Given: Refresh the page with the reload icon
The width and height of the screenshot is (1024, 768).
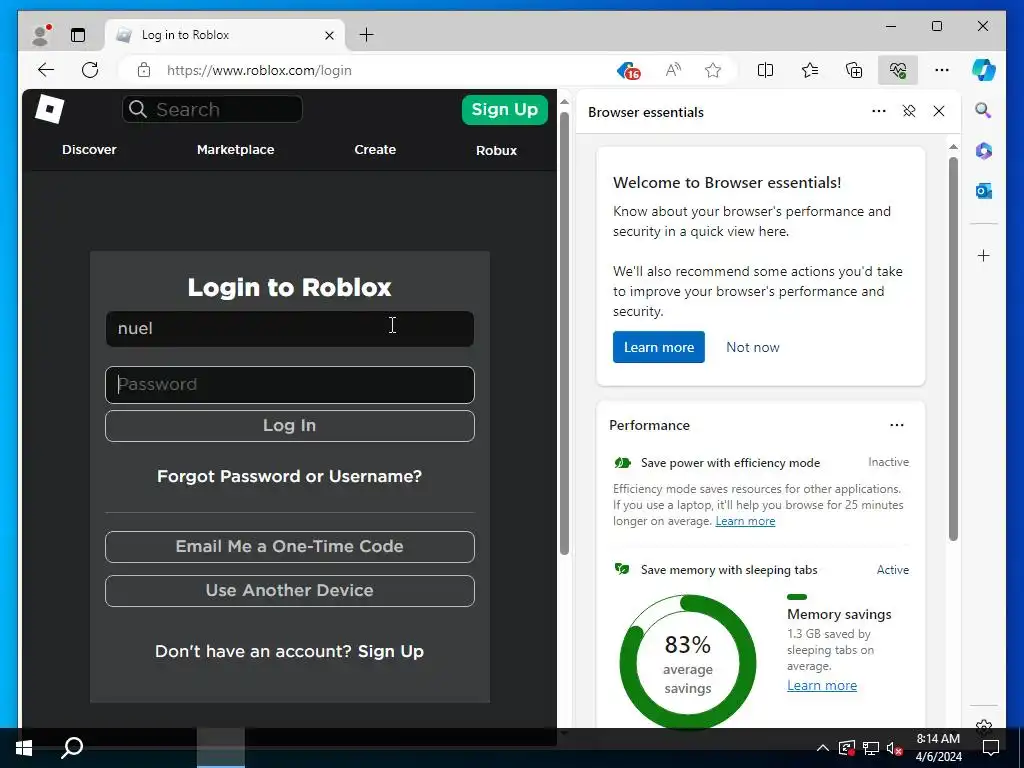Looking at the screenshot, I should tap(90, 70).
